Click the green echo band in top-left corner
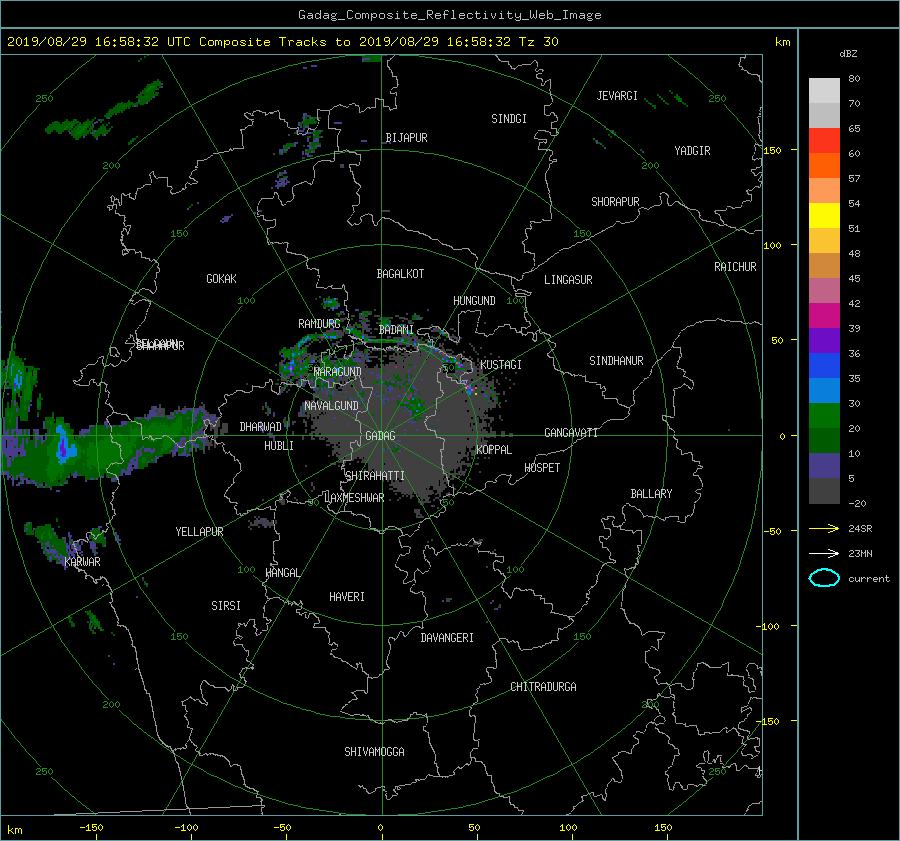This screenshot has width=900, height=841. coord(103,111)
